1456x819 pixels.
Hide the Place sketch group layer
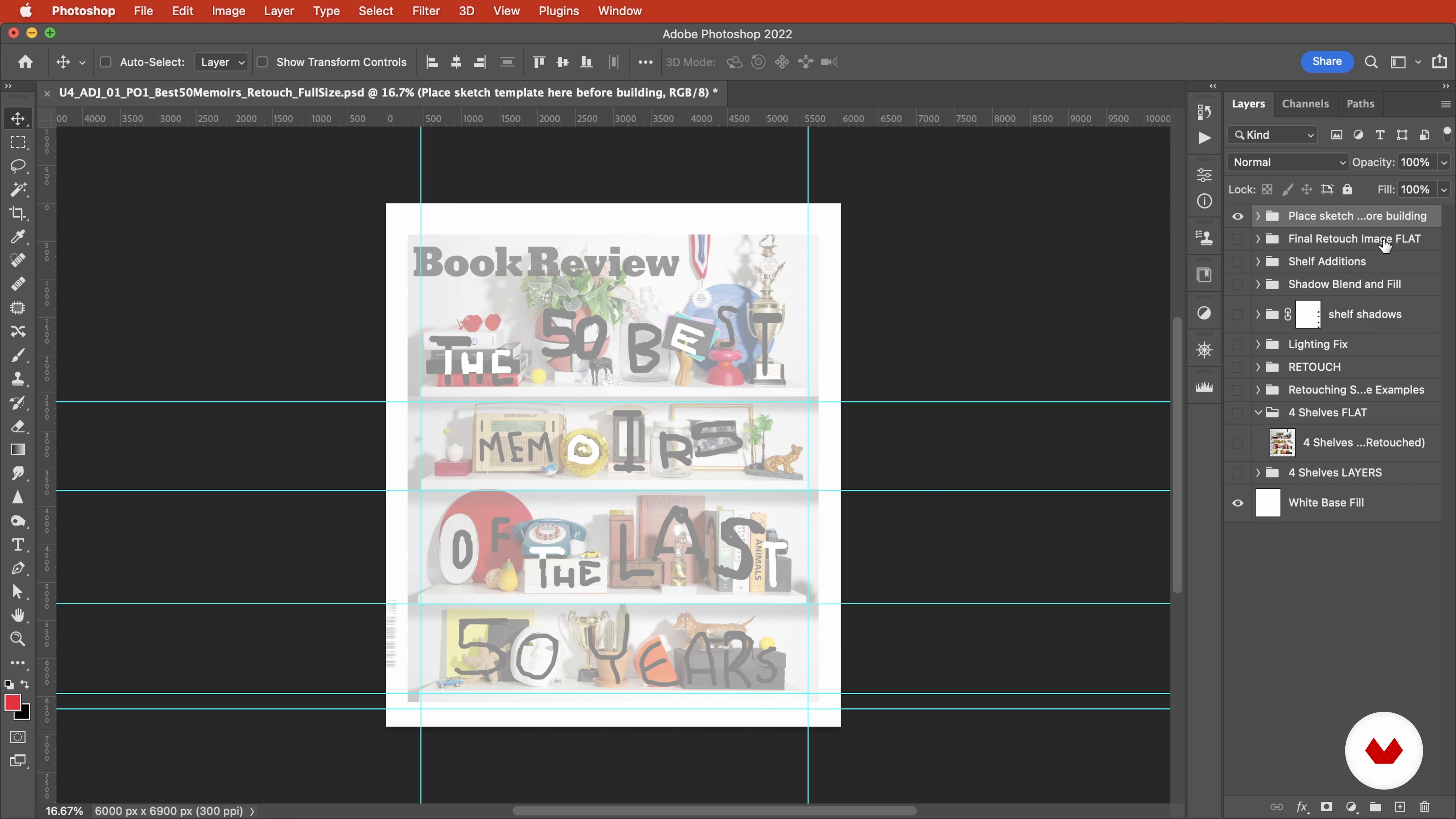pyautogui.click(x=1238, y=216)
